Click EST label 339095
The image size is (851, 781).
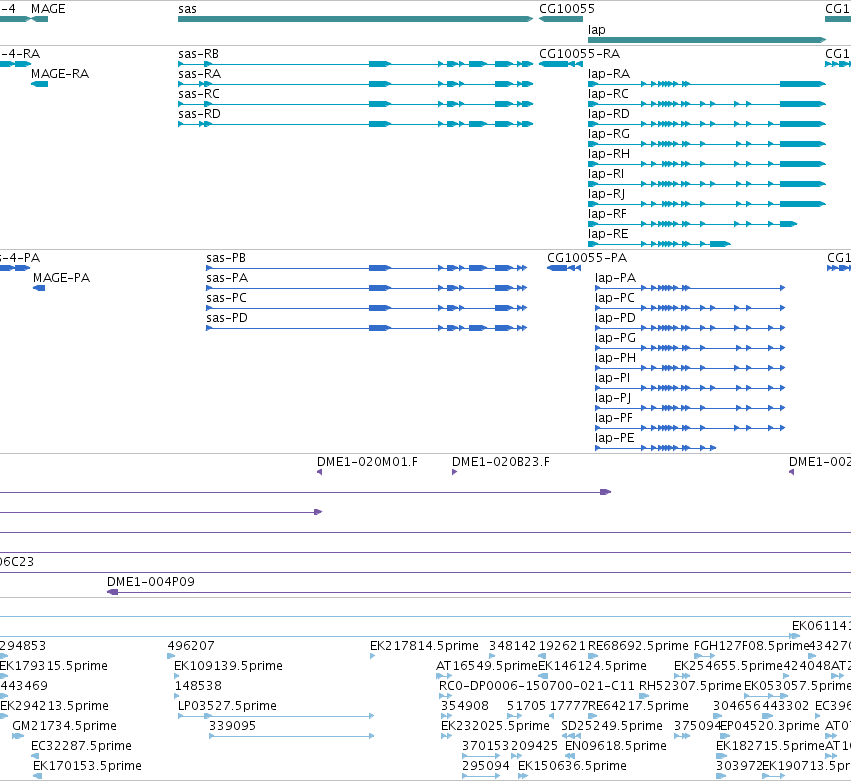pyautogui.click(x=232, y=726)
